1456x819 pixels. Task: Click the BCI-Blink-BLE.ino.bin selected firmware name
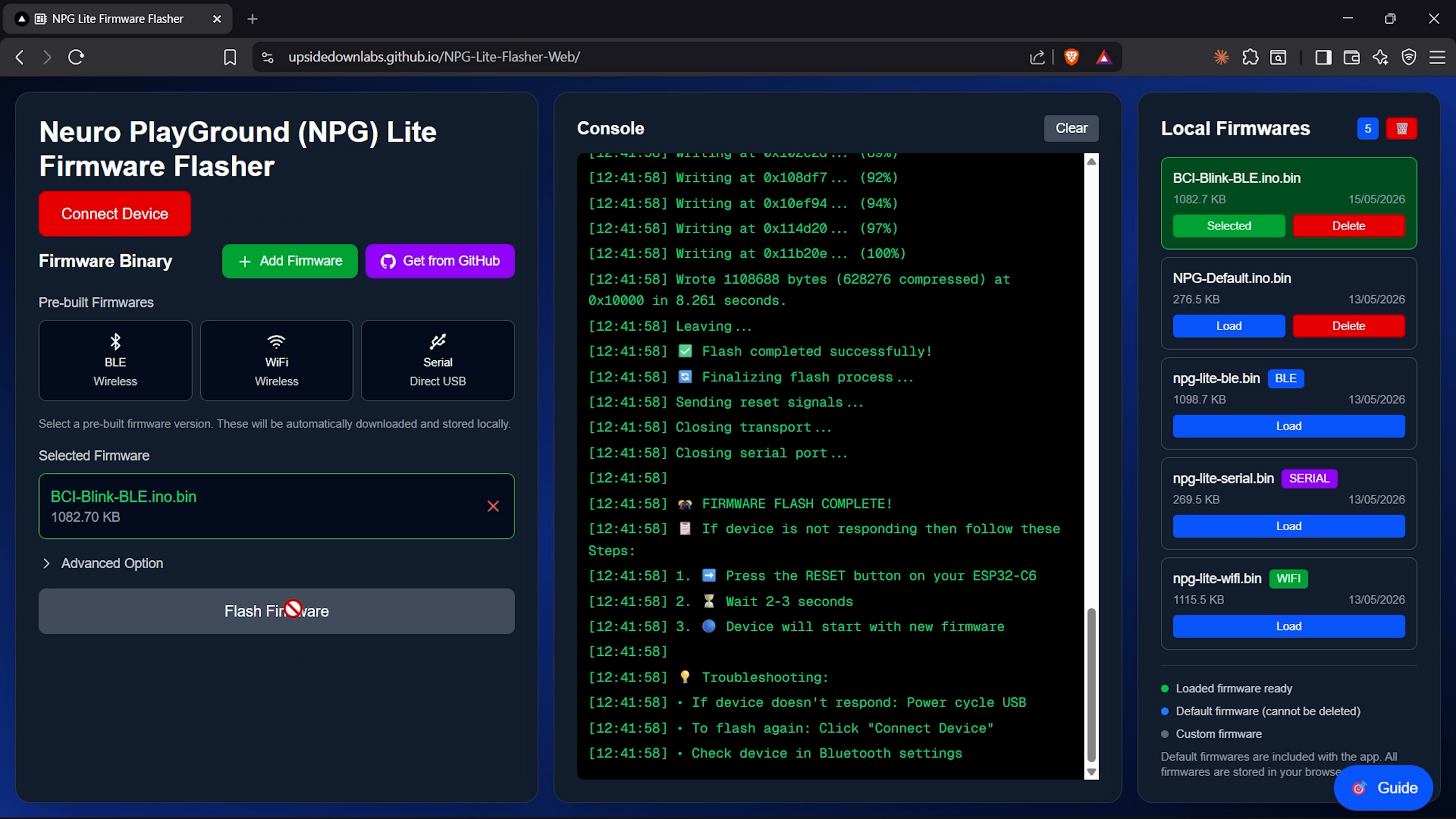(123, 497)
